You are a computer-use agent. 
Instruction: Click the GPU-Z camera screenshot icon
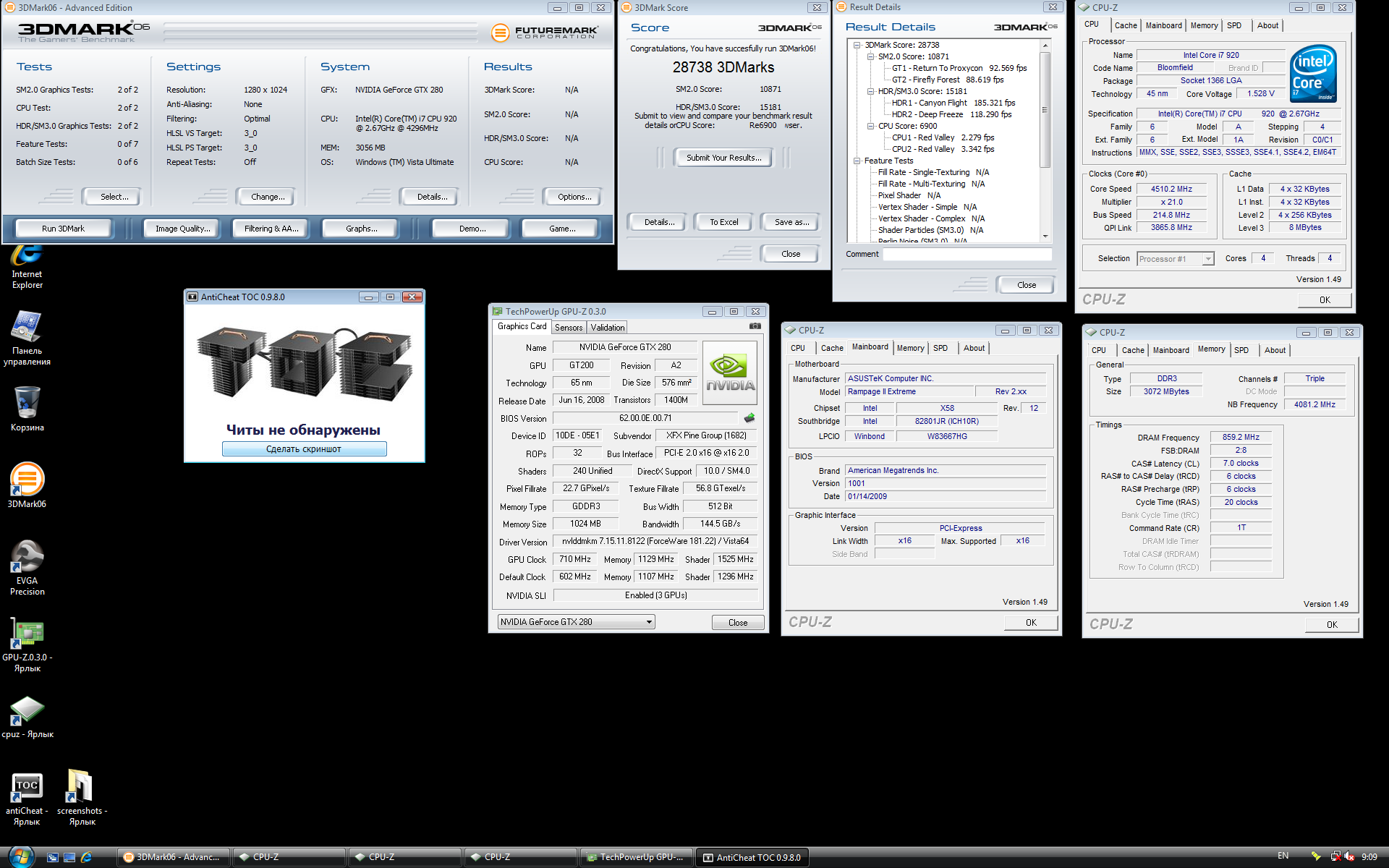pos(755,326)
